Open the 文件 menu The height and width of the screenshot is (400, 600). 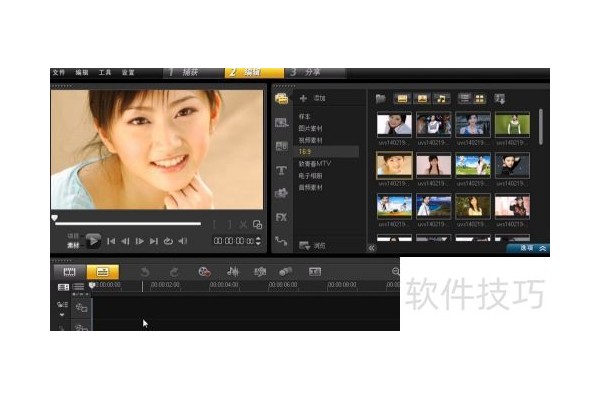59,72
